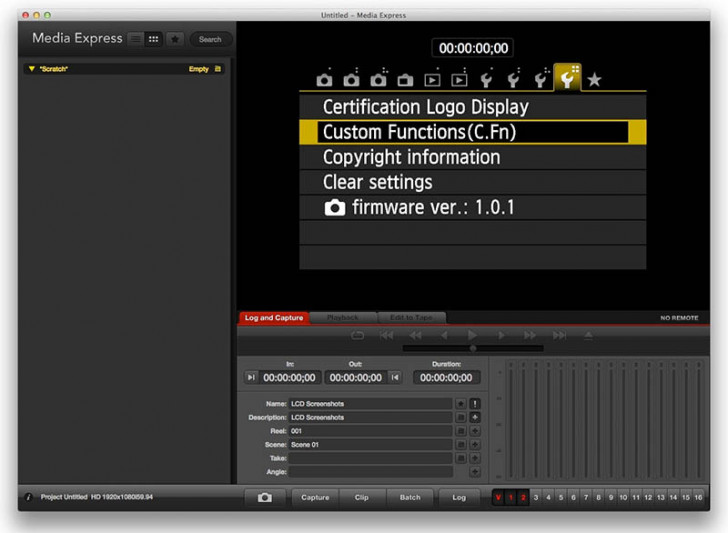Viewport: 728px width, 533px height.
Task: Jump to start with skip-back button
Action: (386, 335)
